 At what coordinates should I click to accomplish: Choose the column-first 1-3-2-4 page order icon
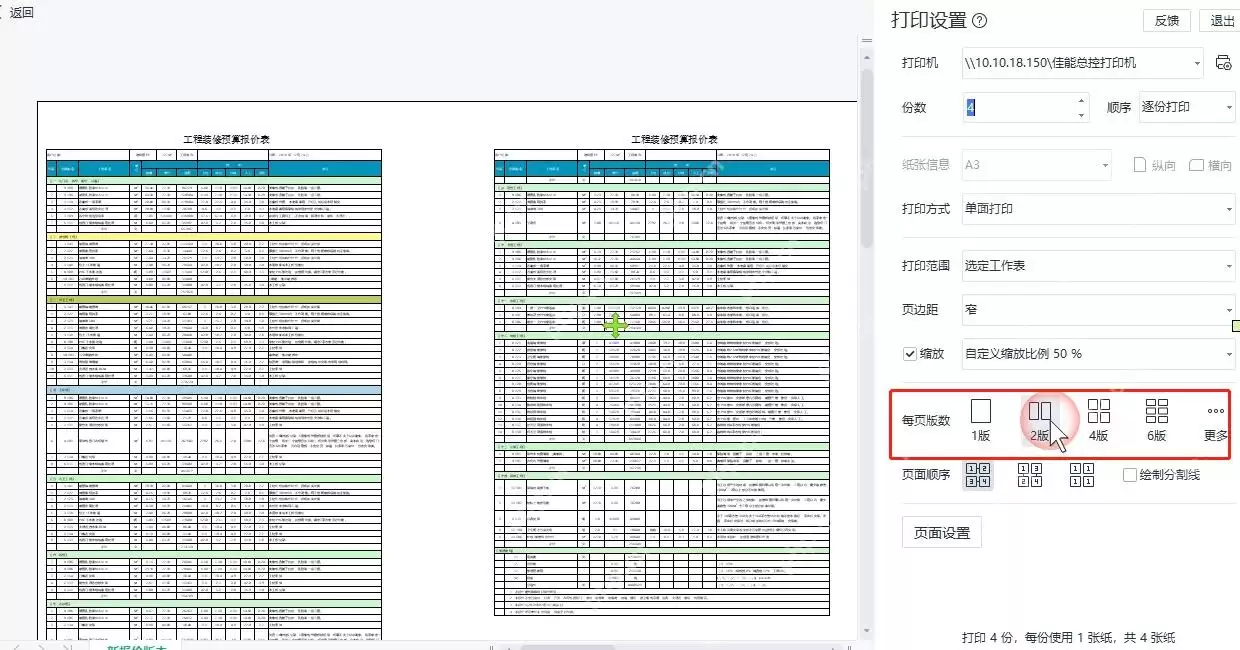(1030, 475)
